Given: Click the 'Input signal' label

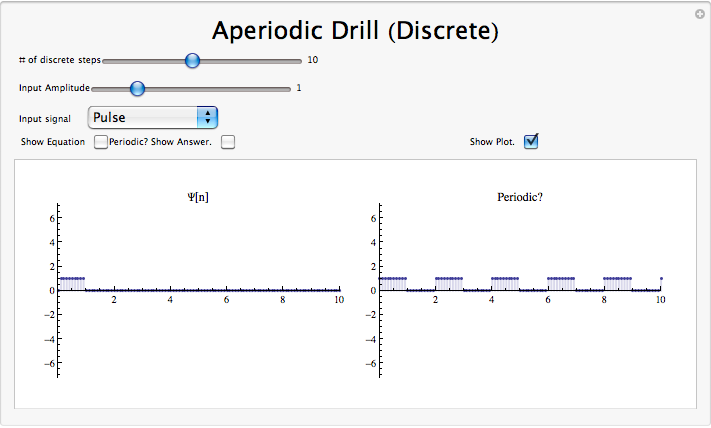Looking at the screenshot, I should (45, 118).
